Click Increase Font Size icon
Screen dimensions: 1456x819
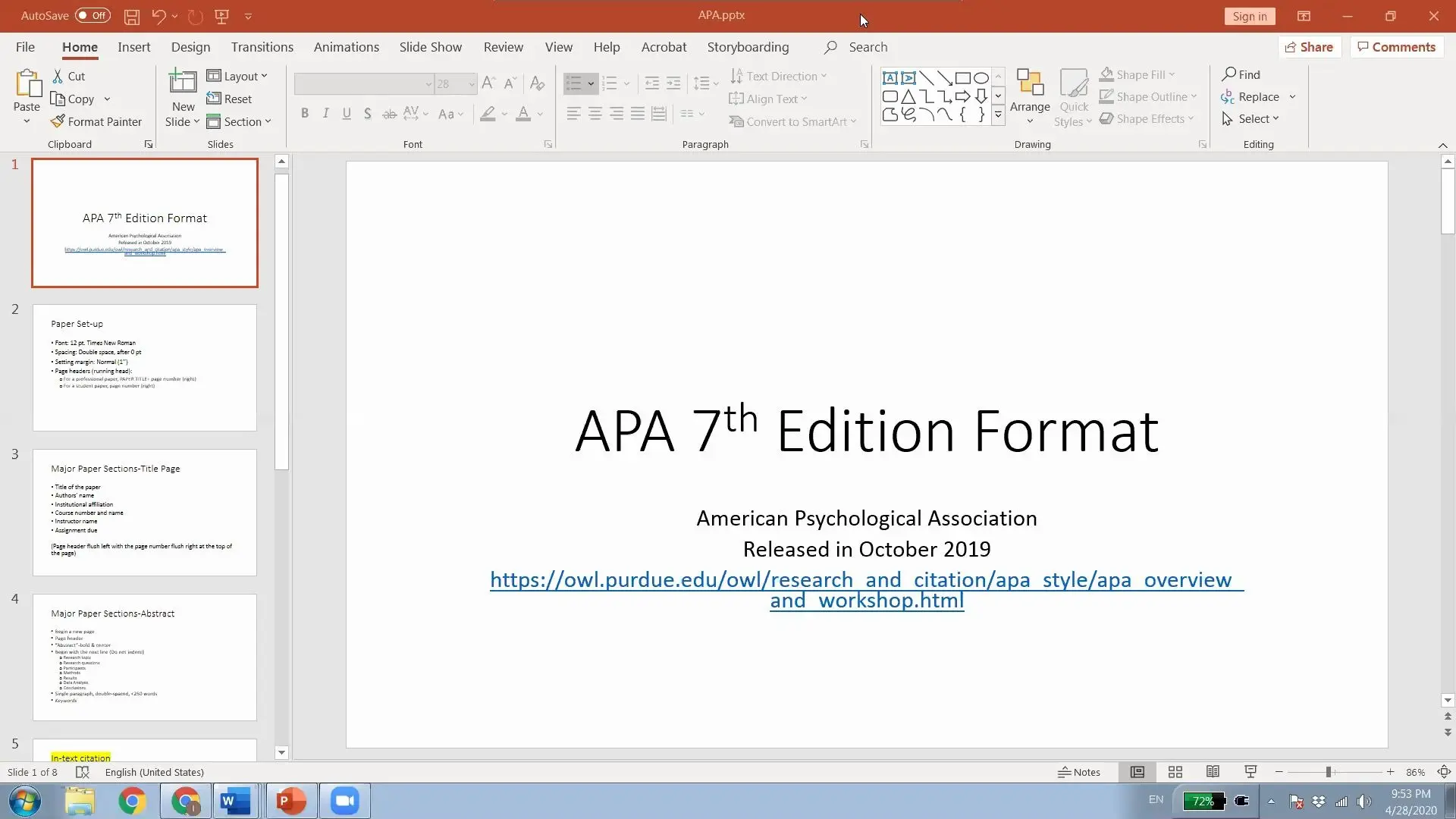pyautogui.click(x=488, y=83)
